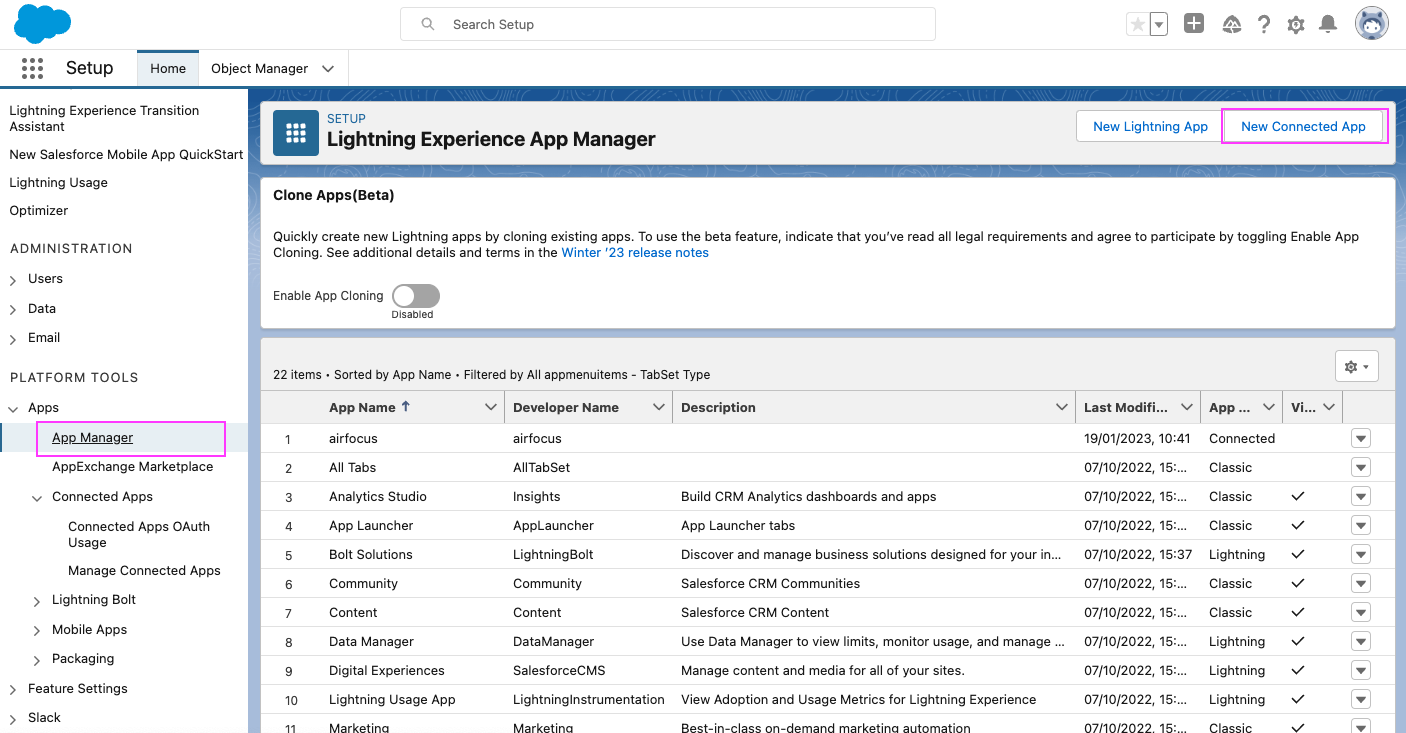Click the Favorites star icon
This screenshot has width=1406, height=733.
coord(1137,24)
